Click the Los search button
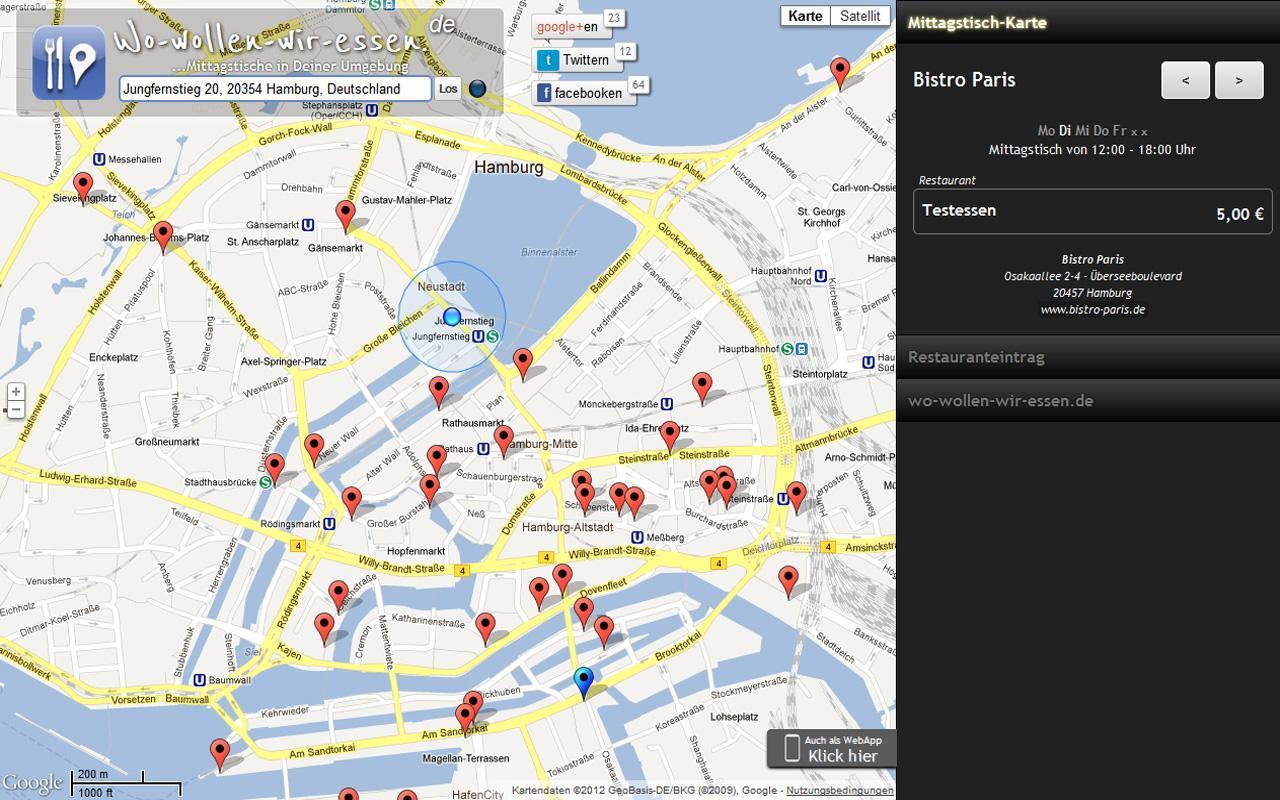1280x800 pixels. 448,89
